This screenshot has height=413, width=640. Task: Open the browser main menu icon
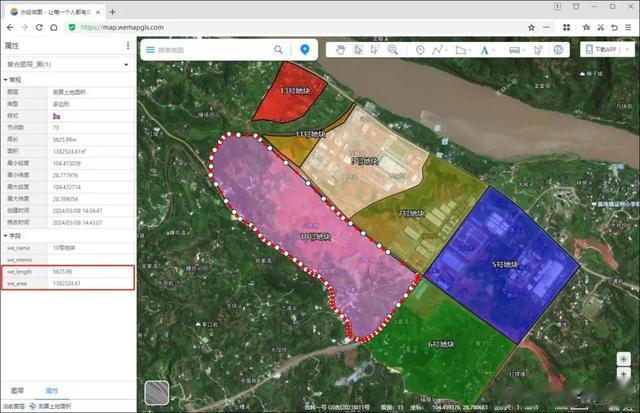point(628,27)
